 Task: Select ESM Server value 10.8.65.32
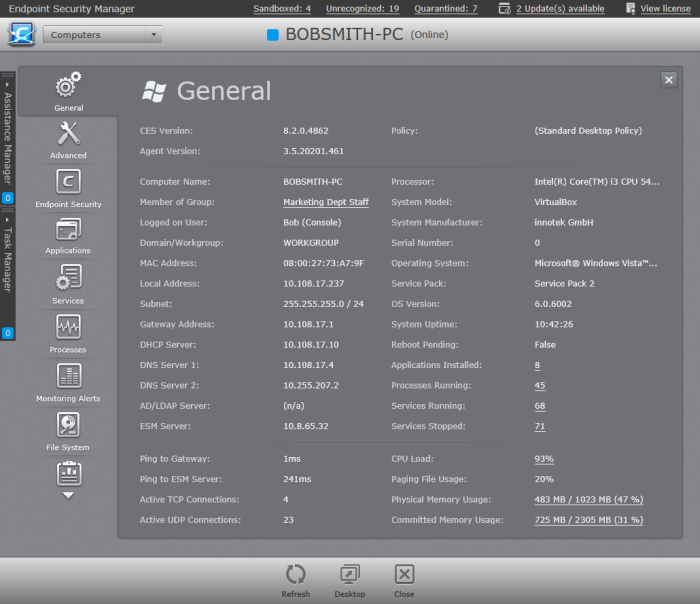[306, 426]
